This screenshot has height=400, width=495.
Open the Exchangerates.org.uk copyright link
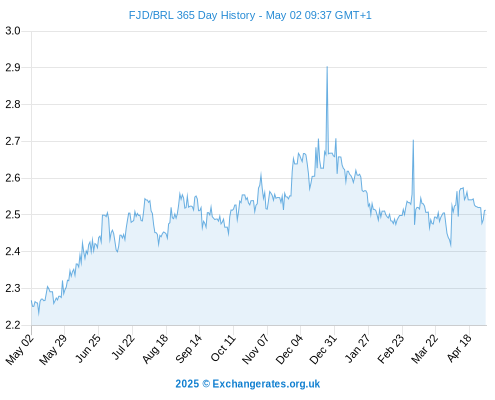(248, 384)
